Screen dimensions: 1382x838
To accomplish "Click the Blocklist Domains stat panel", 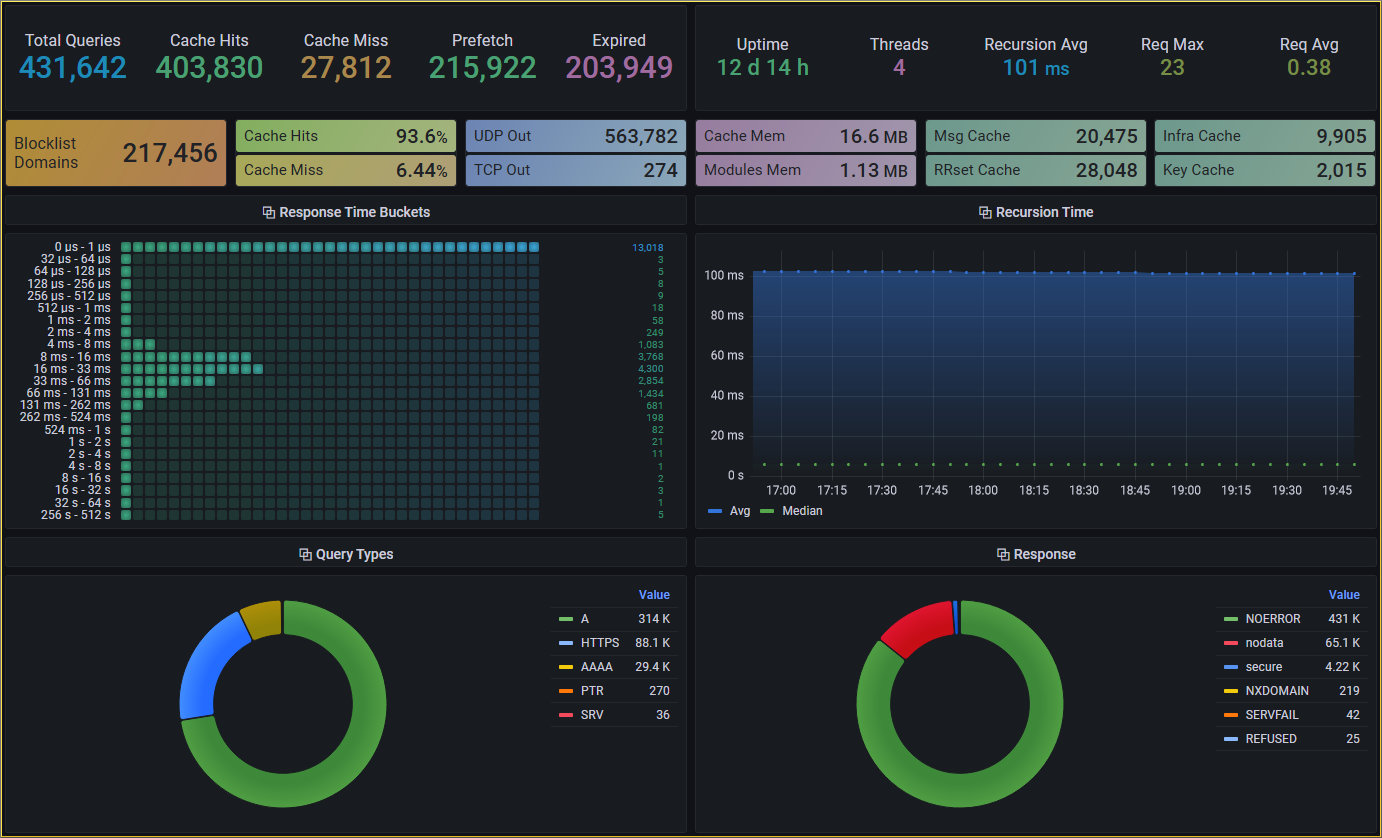I will (116, 153).
